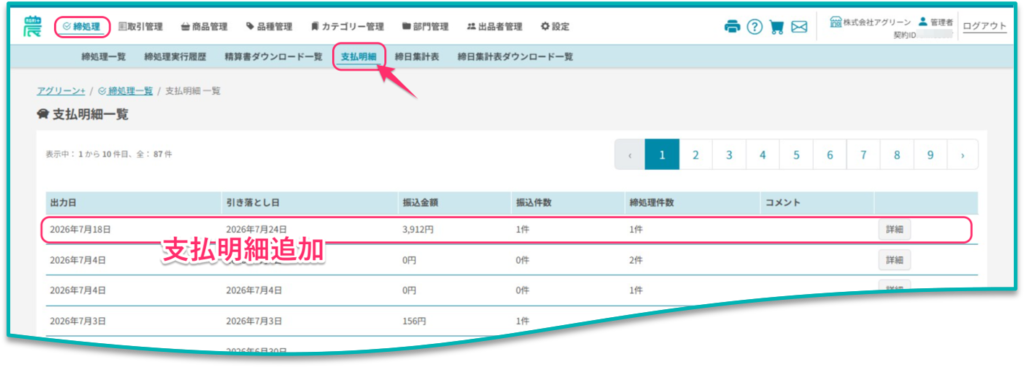Open the 設定 menu
The height and width of the screenshot is (367, 1024).
555,27
